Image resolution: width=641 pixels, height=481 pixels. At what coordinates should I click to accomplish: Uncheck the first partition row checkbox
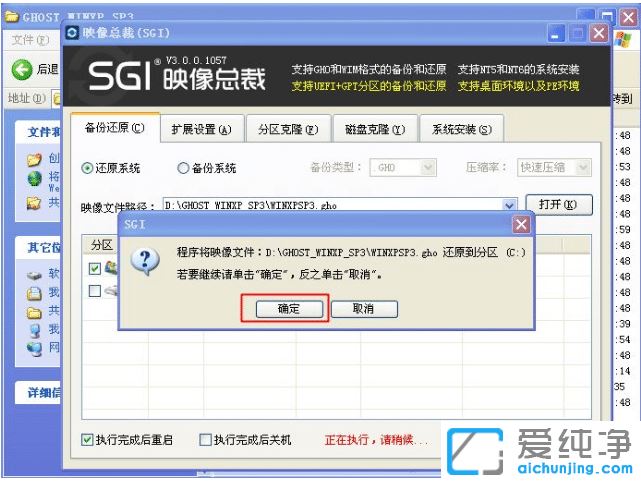coord(94,268)
